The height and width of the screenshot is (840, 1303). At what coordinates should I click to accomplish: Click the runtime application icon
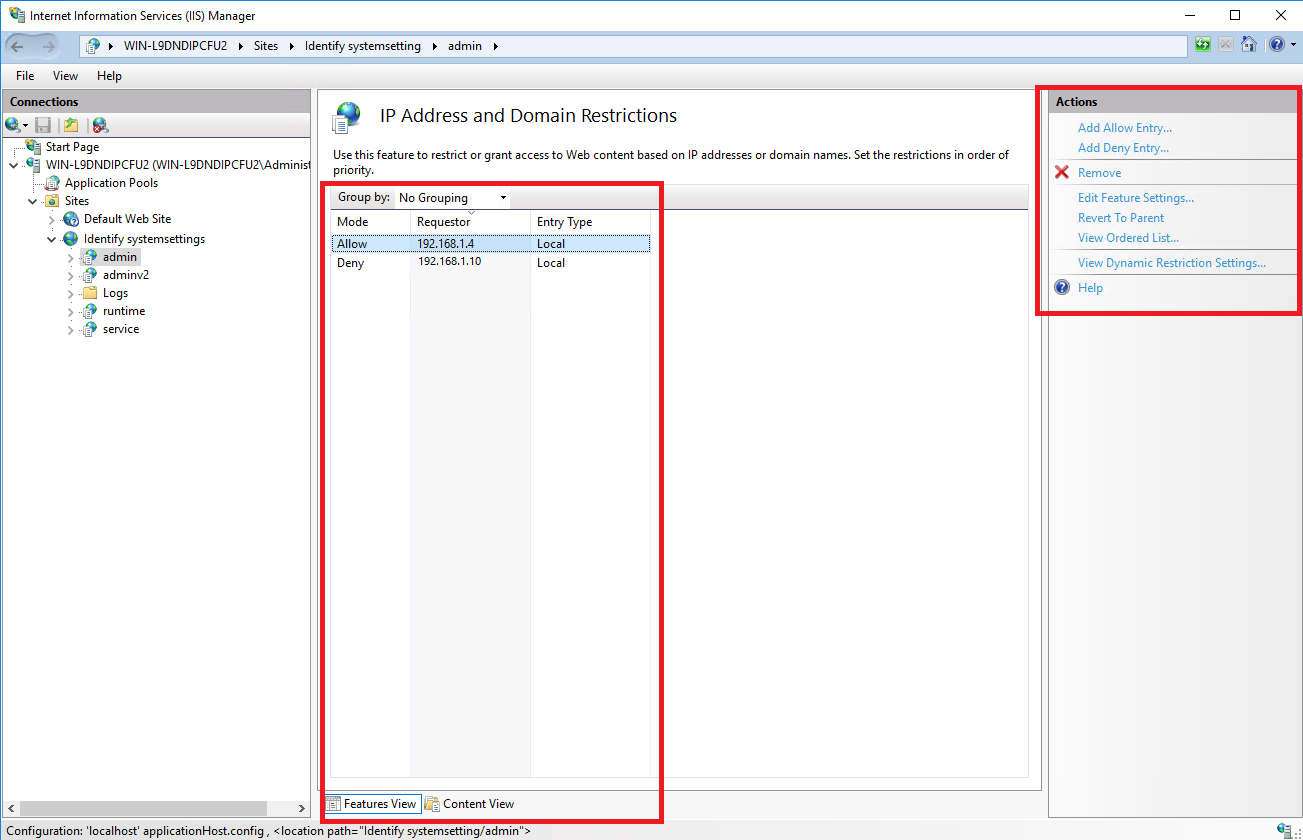point(91,311)
